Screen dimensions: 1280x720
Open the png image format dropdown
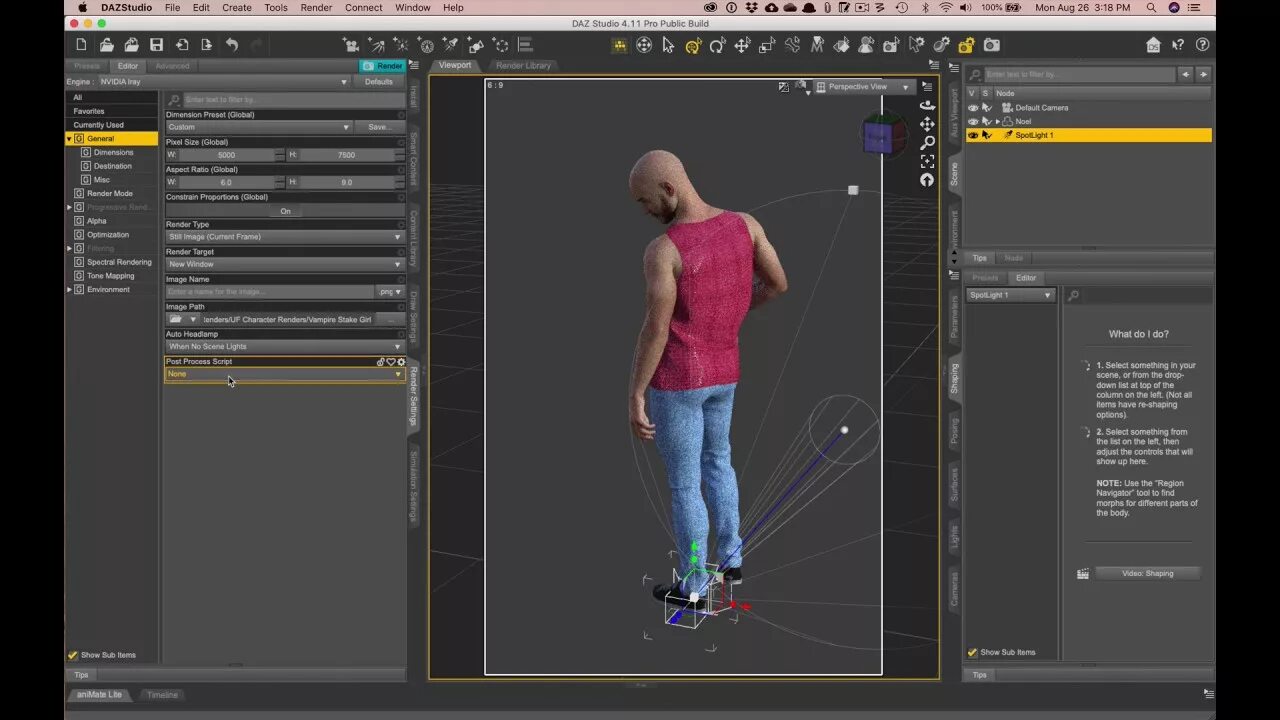coord(391,292)
